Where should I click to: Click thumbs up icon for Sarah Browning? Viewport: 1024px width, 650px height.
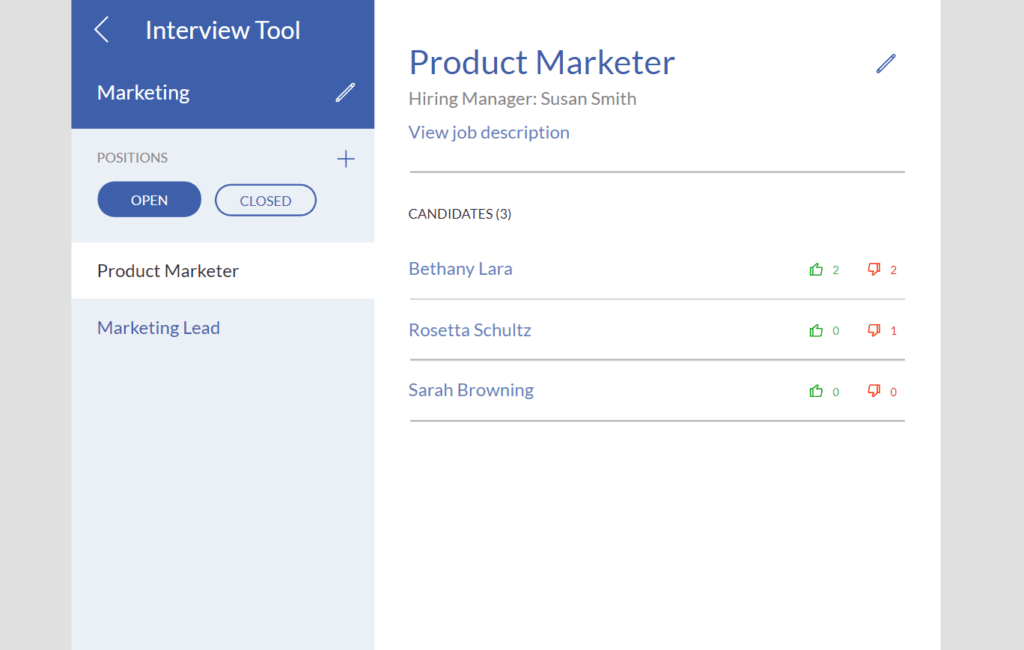point(816,391)
